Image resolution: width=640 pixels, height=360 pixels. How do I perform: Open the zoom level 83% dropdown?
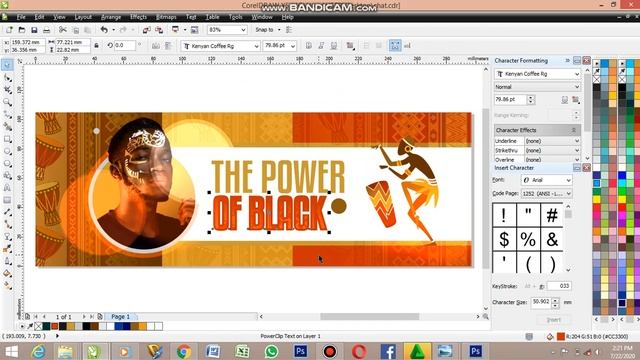click(x=243, y=30)
